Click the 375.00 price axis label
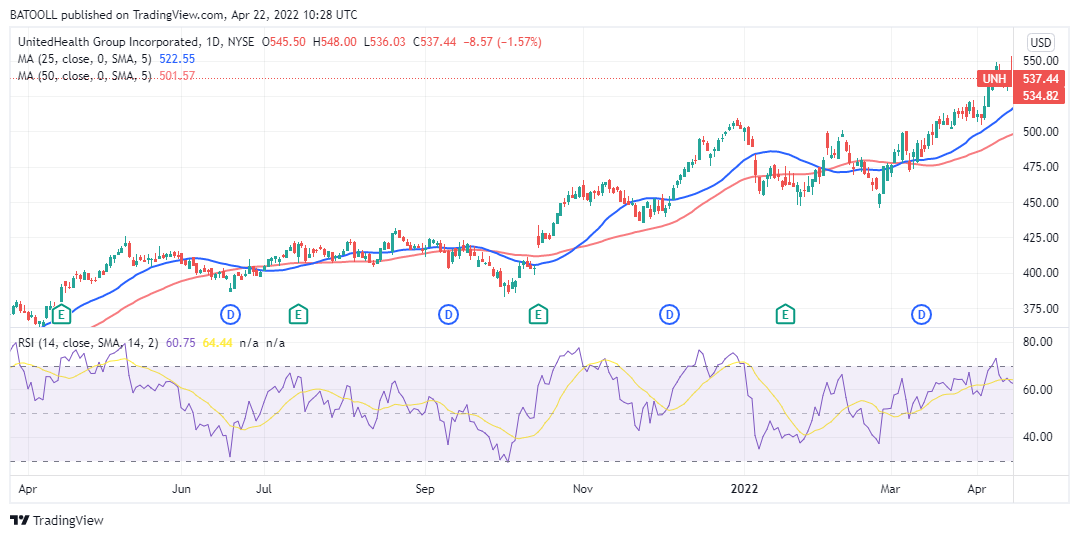1079x538 pixels. point(1041,308)
